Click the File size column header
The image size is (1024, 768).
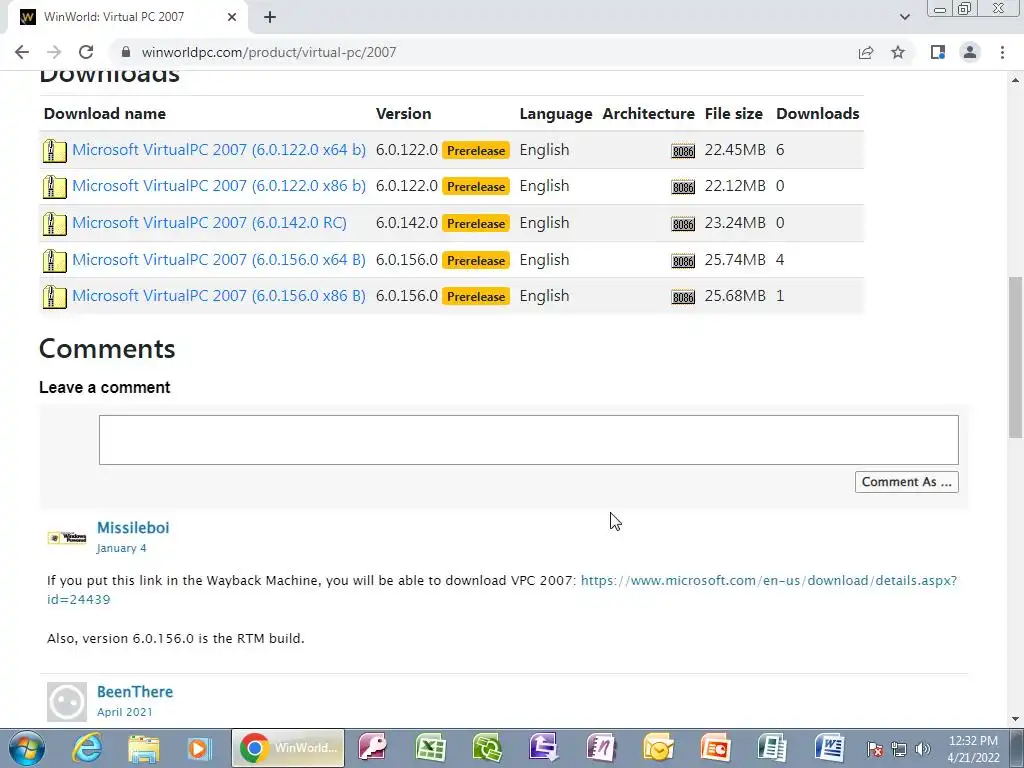coord(733,114)
